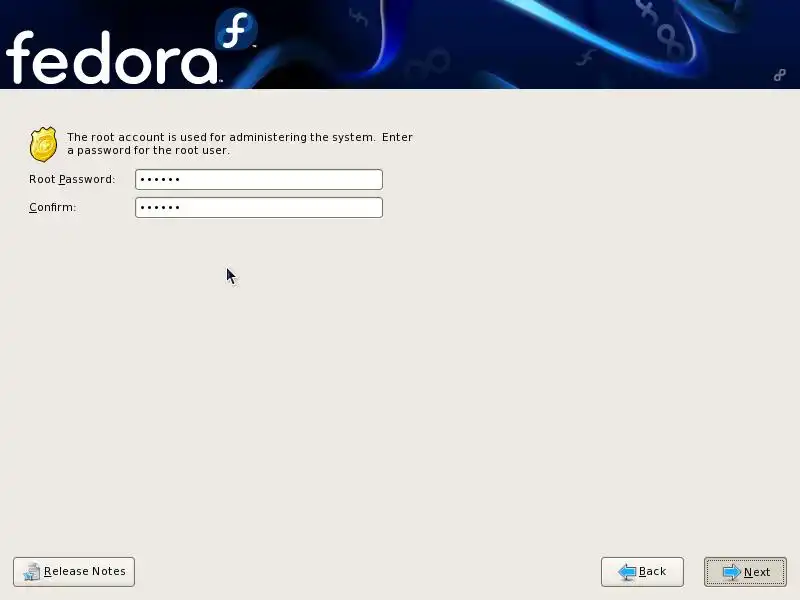Go back with the Back button
This screenshot has height=600, width=800.
point(642,572)
